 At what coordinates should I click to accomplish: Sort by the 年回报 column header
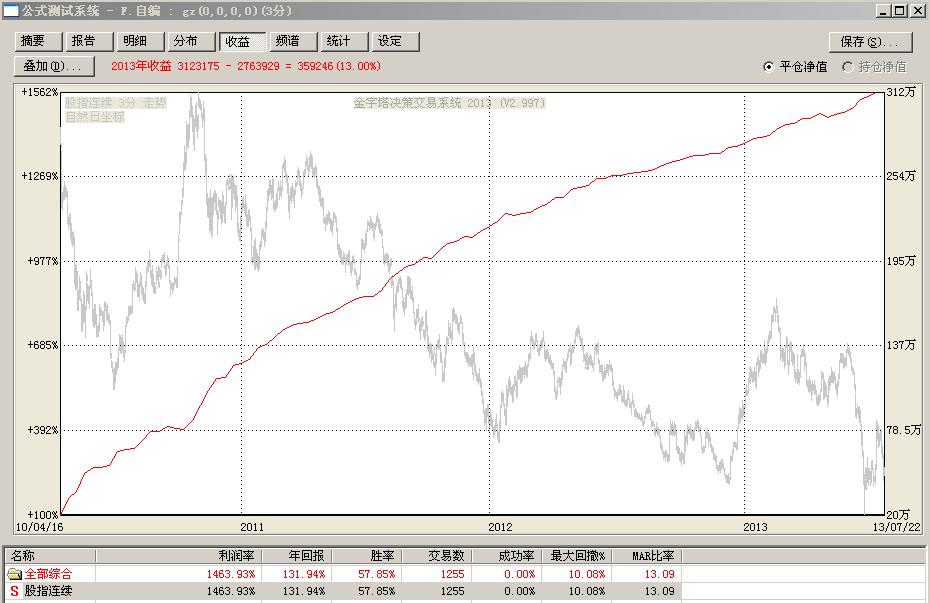coord(297,556)
